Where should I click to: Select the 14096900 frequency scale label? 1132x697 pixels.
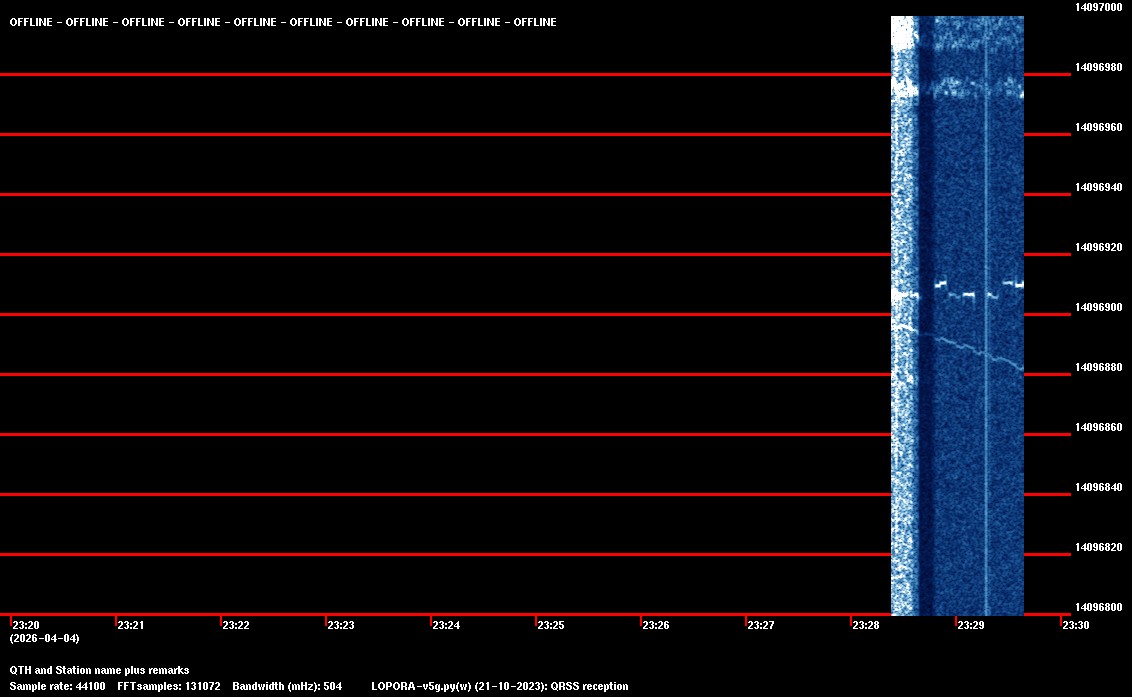coord(1098,308)
